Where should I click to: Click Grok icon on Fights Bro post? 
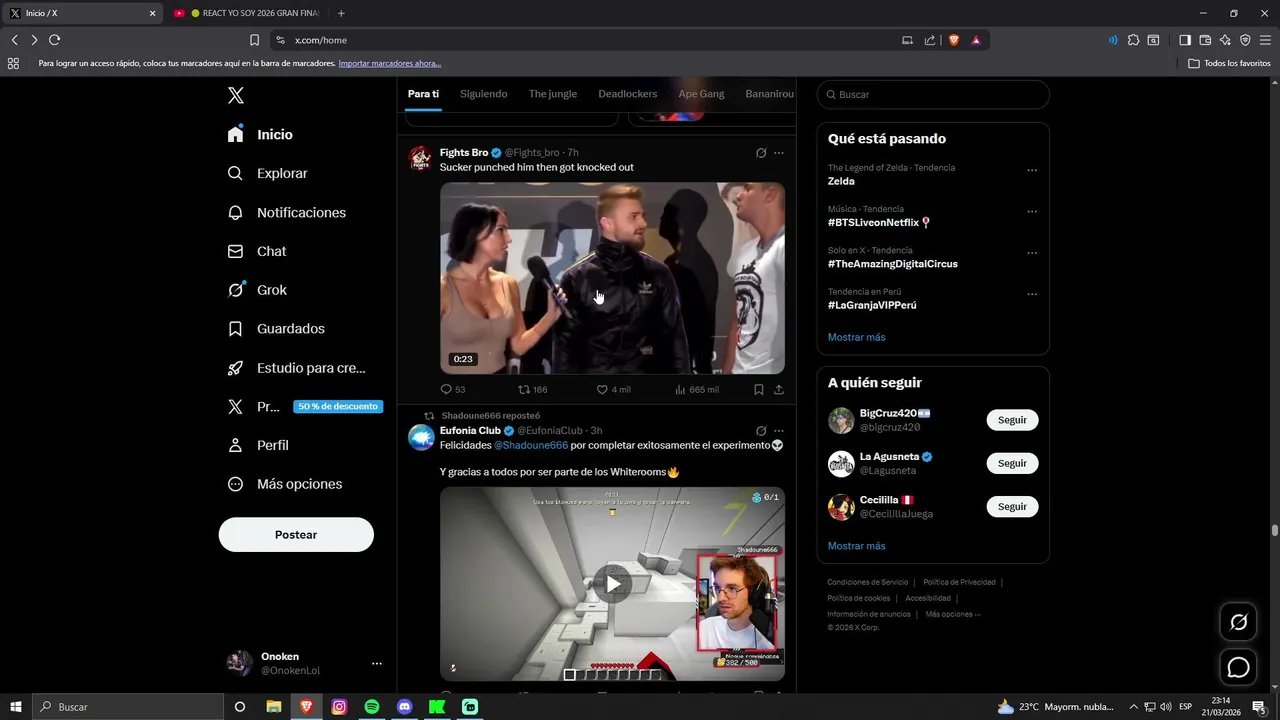coord(761,153)
